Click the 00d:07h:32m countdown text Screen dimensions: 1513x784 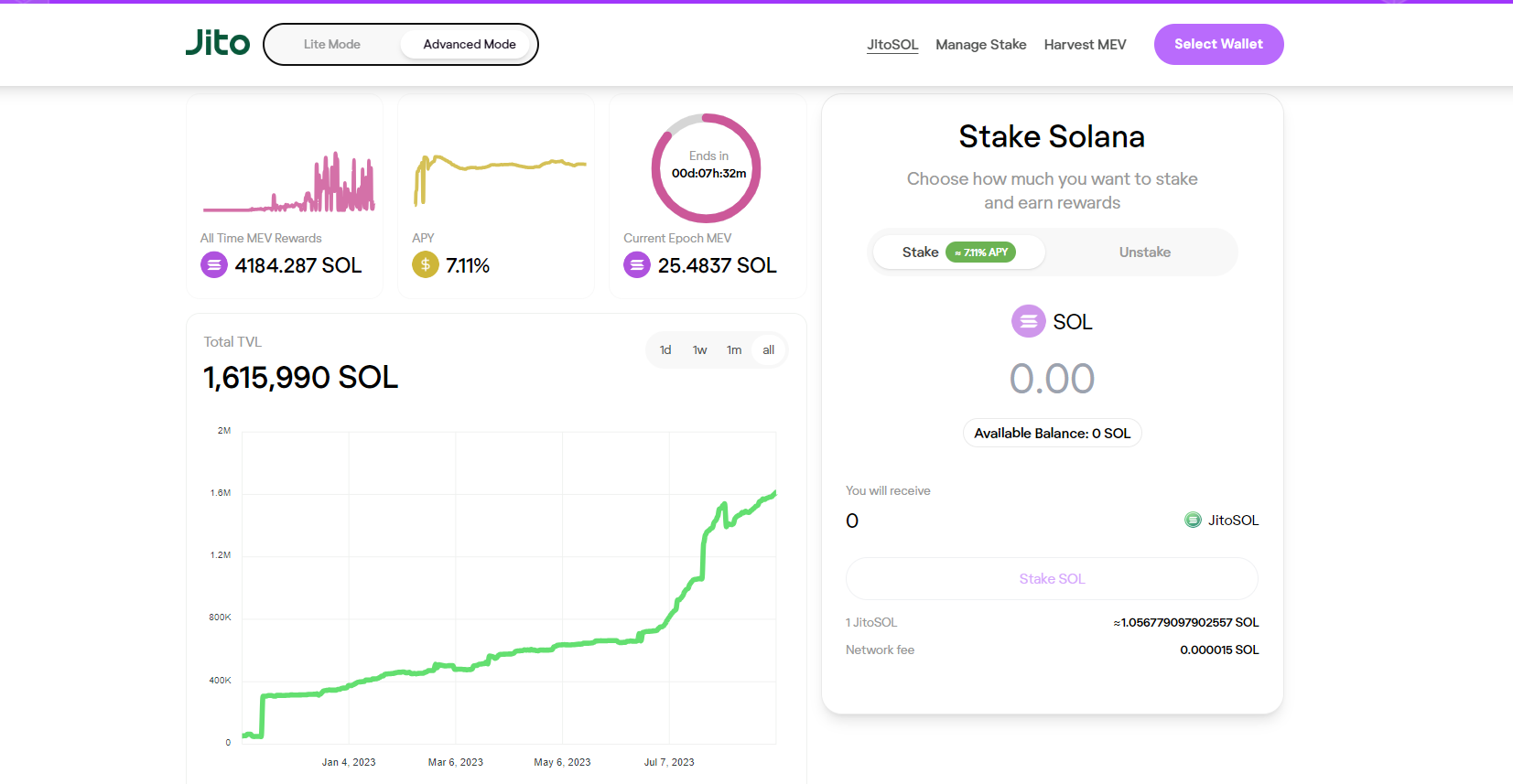tap(709, 173)
